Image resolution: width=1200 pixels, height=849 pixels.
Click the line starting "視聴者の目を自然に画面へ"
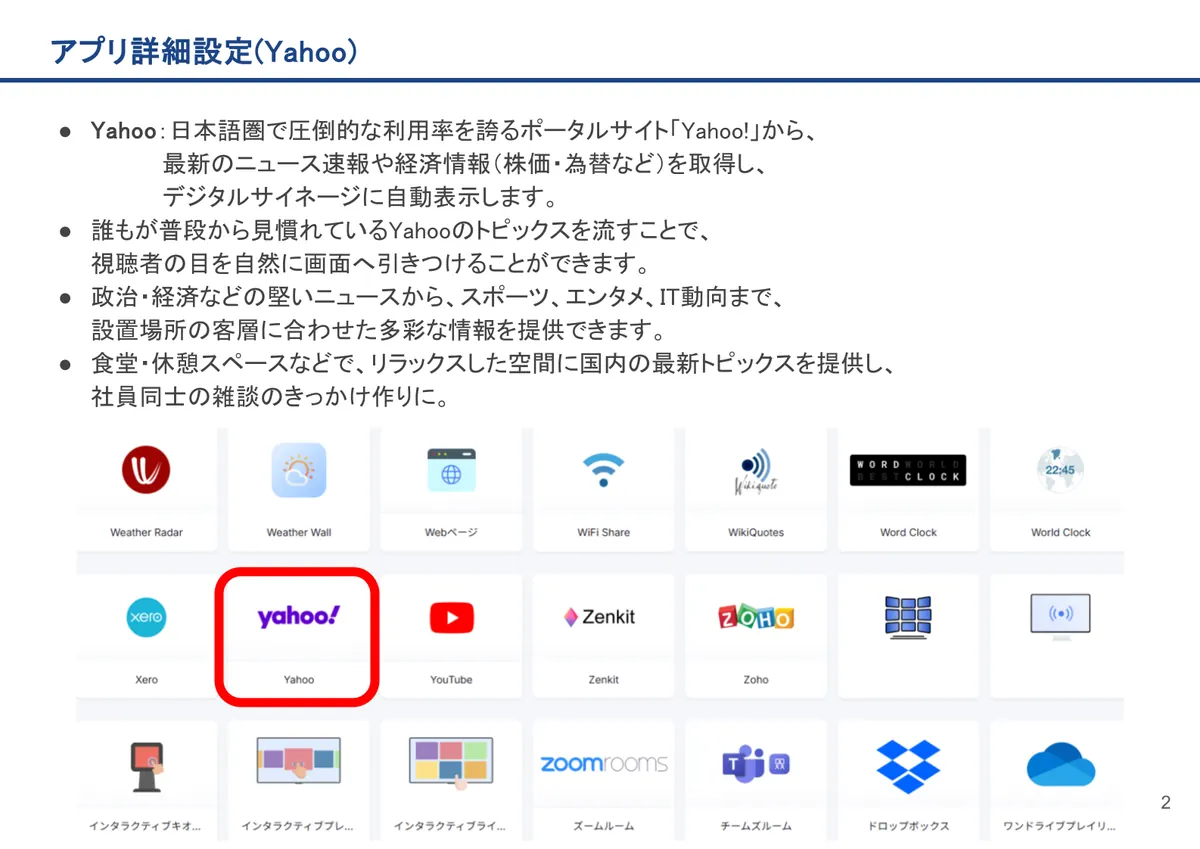click(371, 265)
